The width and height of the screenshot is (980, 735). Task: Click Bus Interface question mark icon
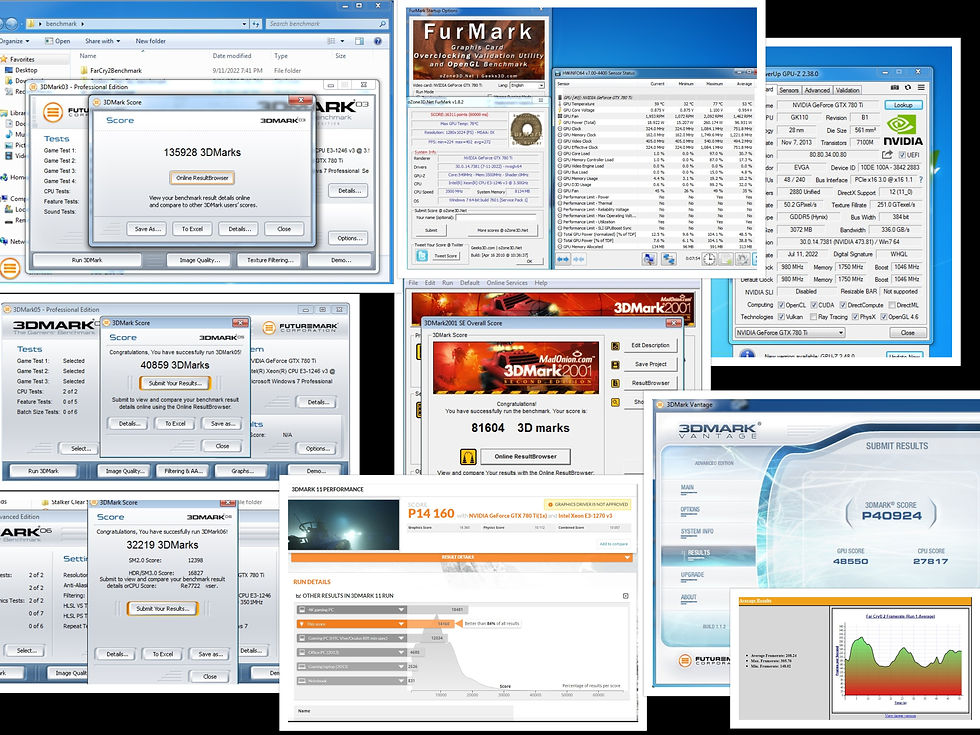pos(921,180)
